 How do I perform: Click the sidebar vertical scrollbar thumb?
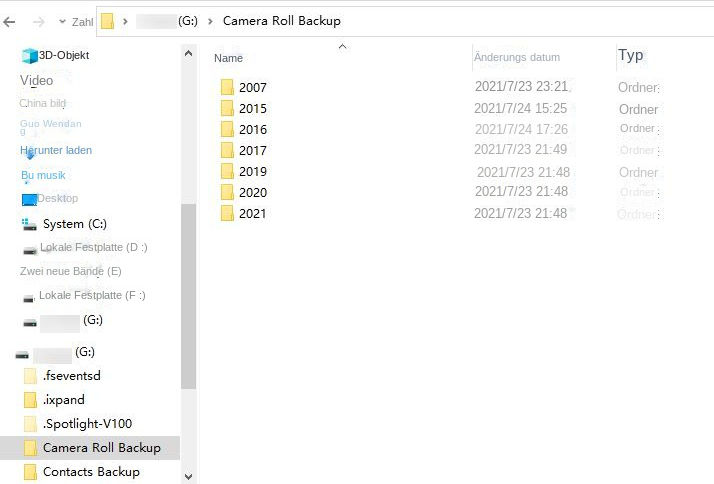[189, 296]
